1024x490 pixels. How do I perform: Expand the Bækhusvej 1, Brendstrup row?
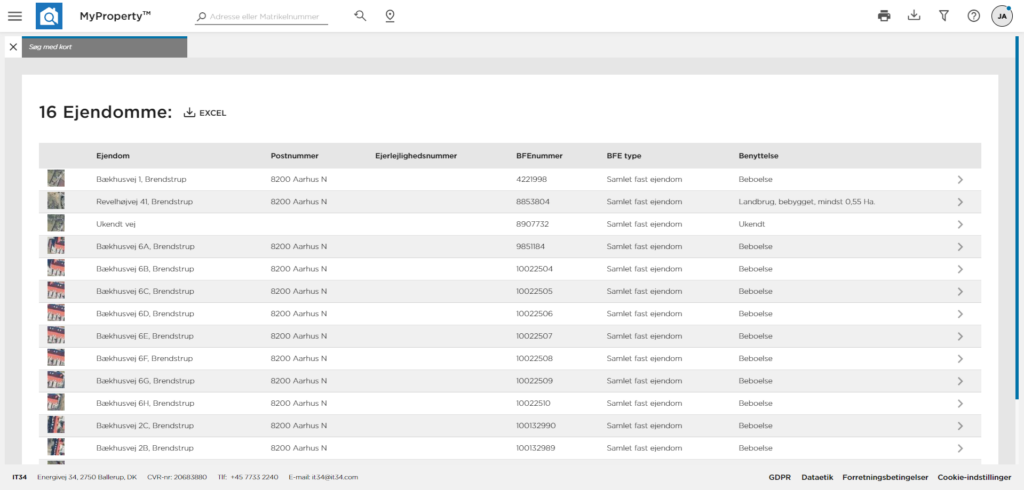(x=959, y=179)
